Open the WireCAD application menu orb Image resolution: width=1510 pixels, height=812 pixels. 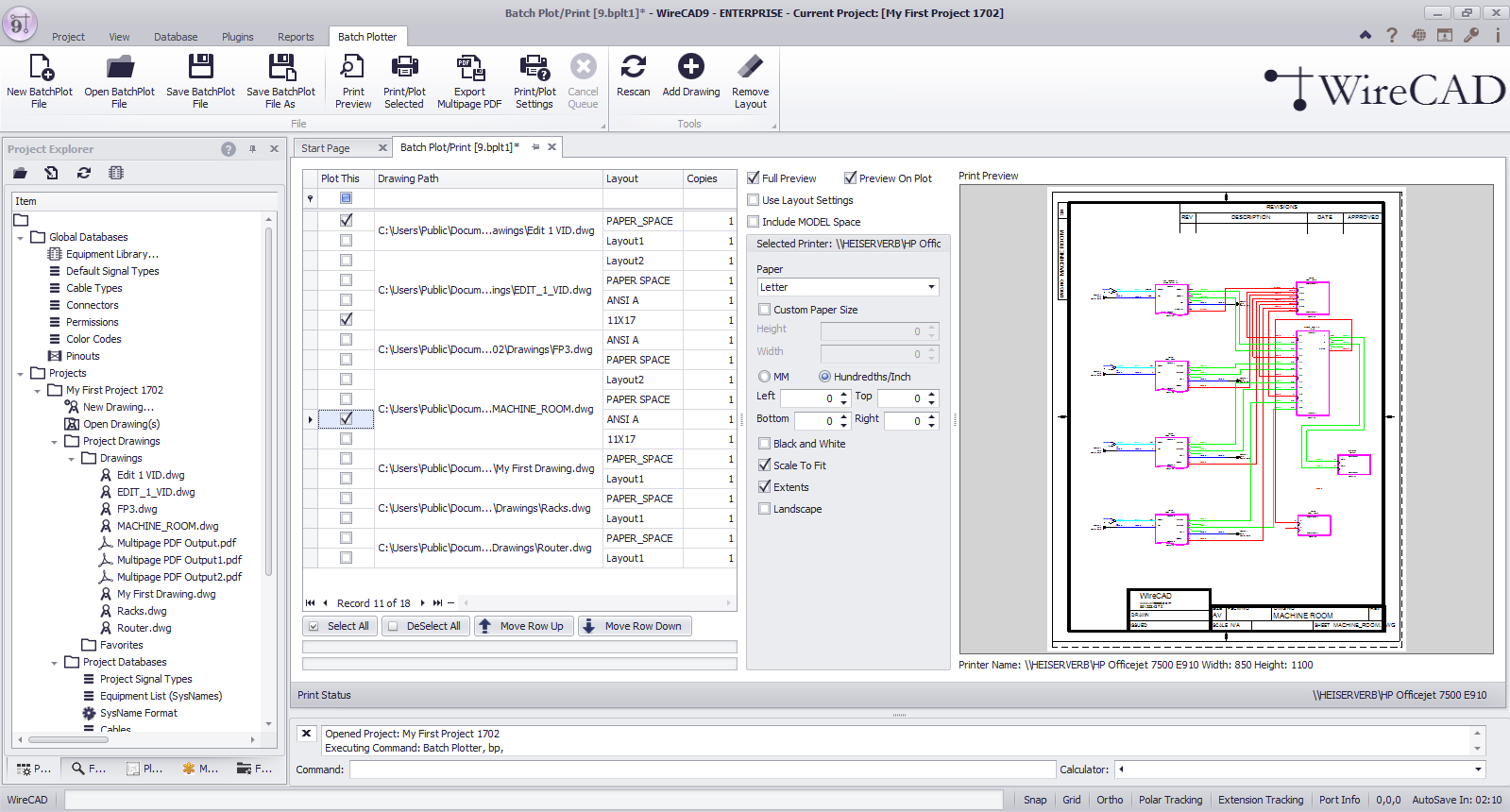point(19,23)
